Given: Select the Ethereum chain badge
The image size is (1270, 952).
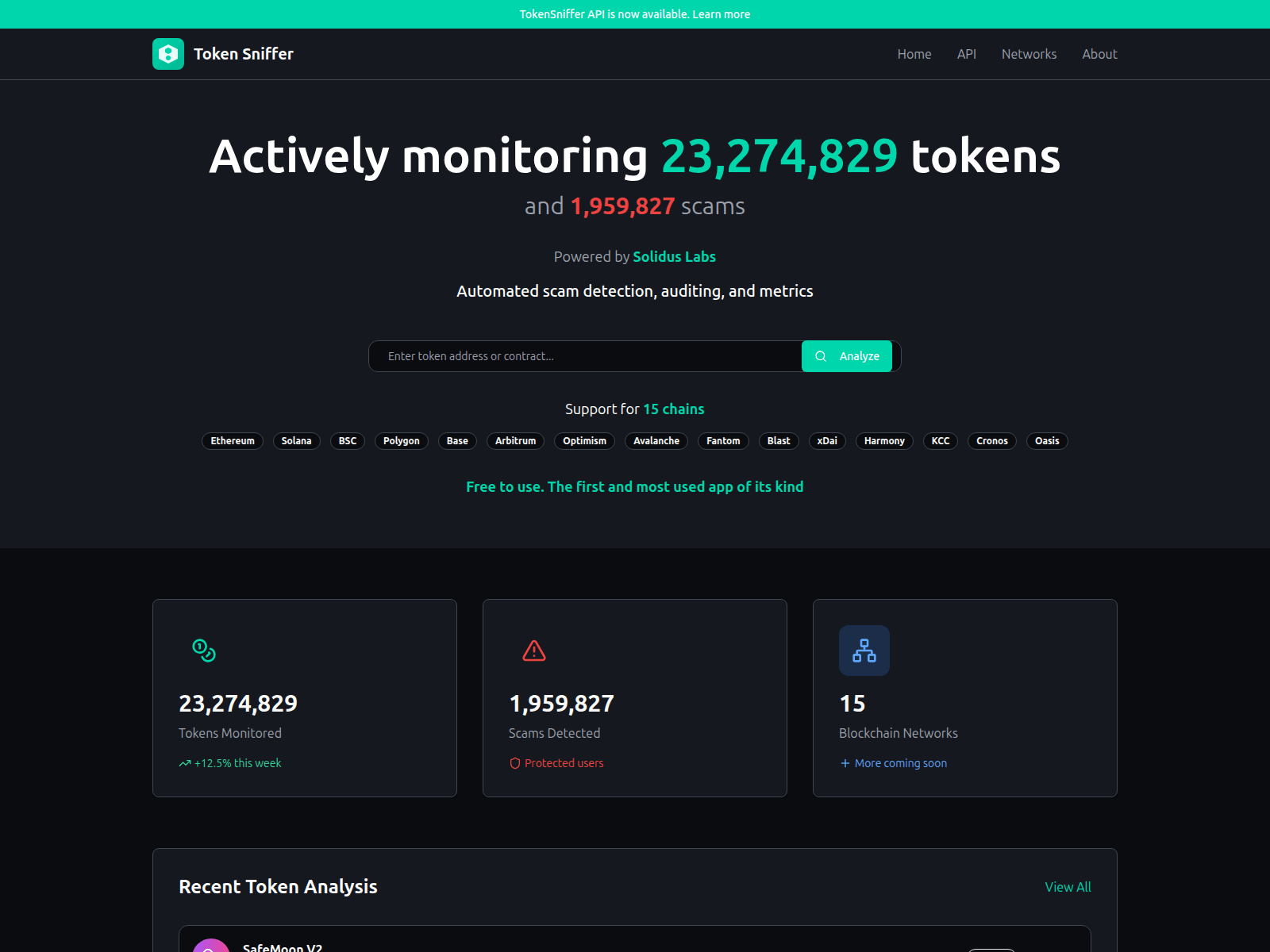Looking at the screenshot, I should (233, 441).
